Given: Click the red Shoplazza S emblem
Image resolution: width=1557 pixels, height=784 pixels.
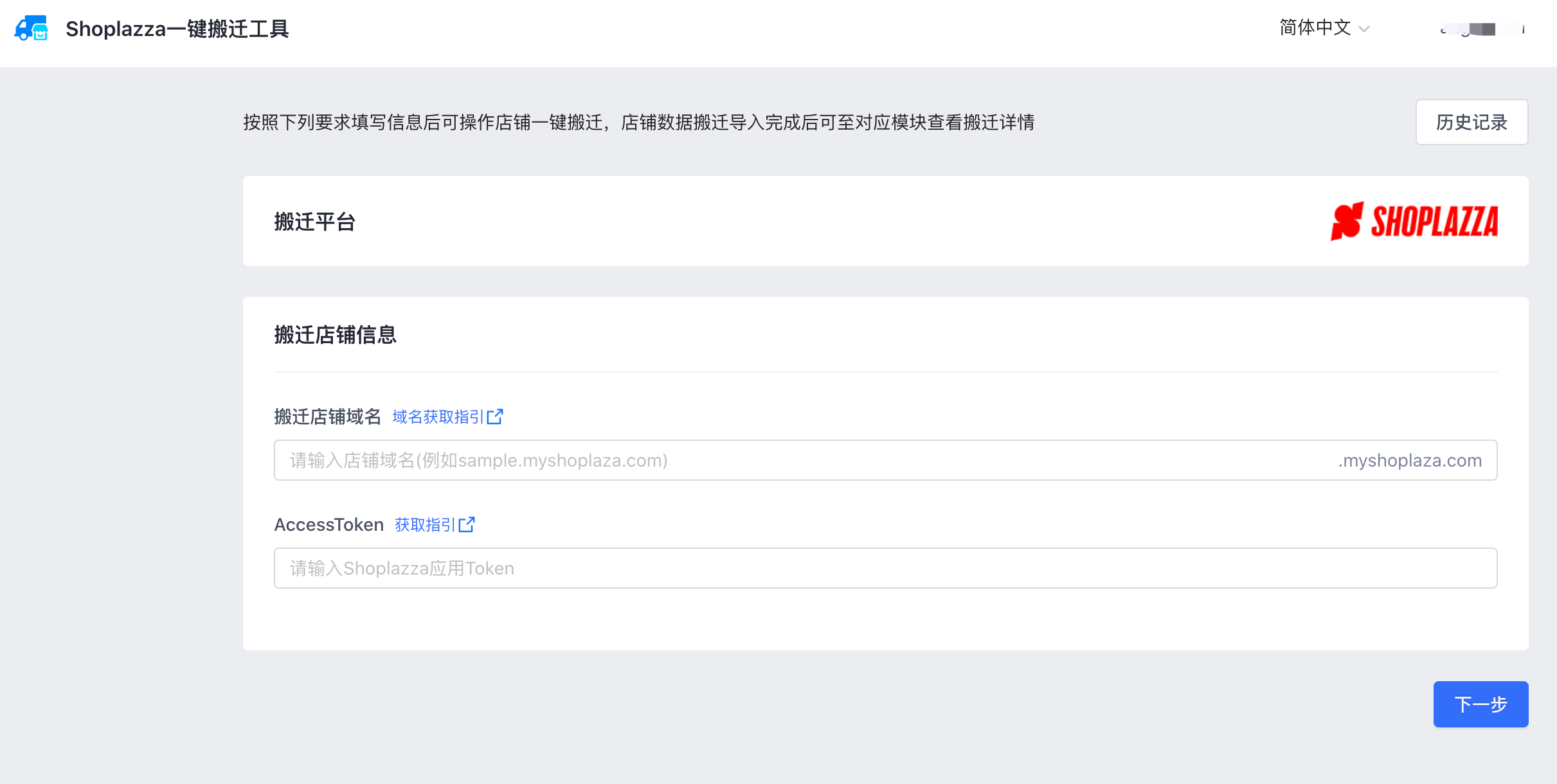Looking at the screenshot, I should click(1347, 221).
